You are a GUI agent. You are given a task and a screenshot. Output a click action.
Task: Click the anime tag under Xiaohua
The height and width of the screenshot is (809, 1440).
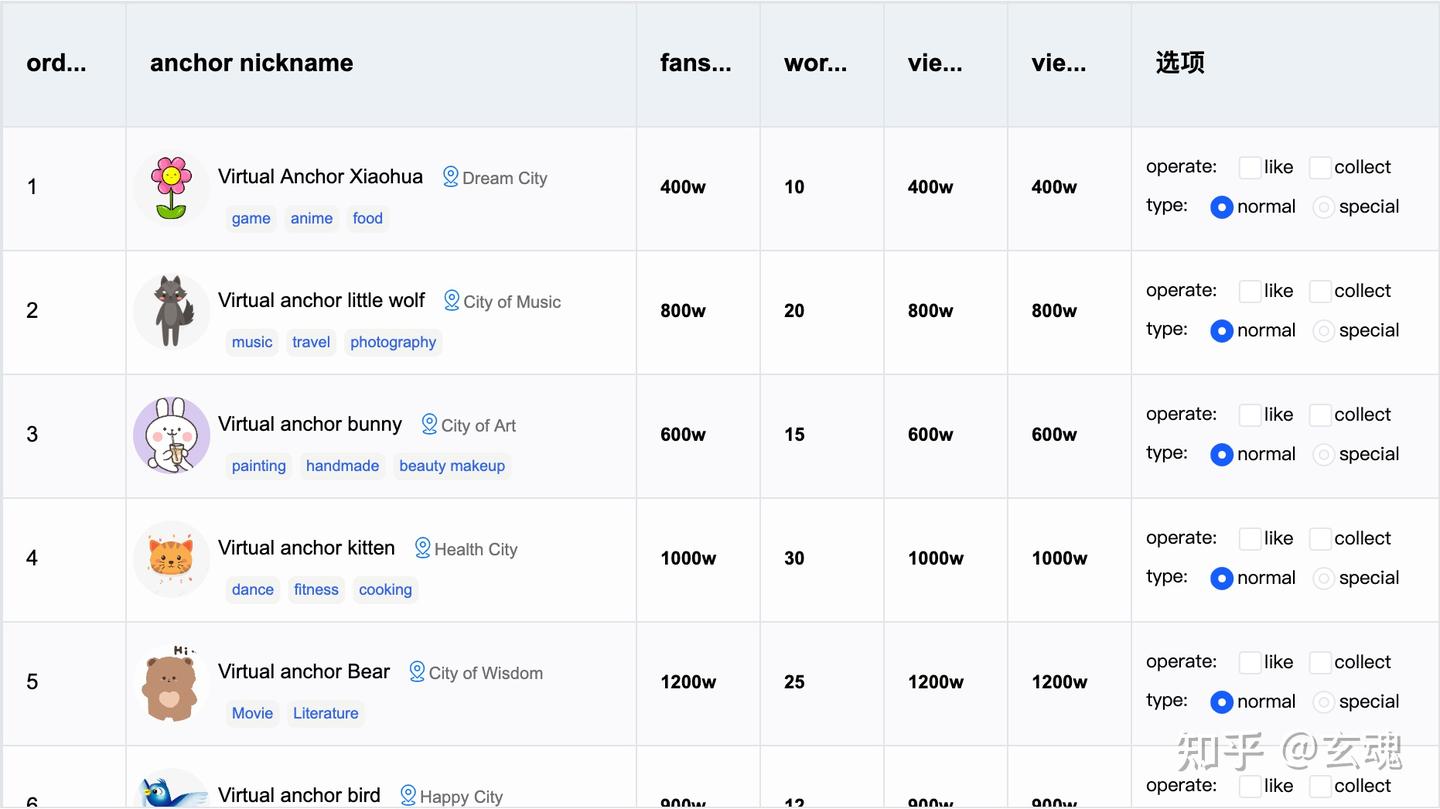pos(311,218)
